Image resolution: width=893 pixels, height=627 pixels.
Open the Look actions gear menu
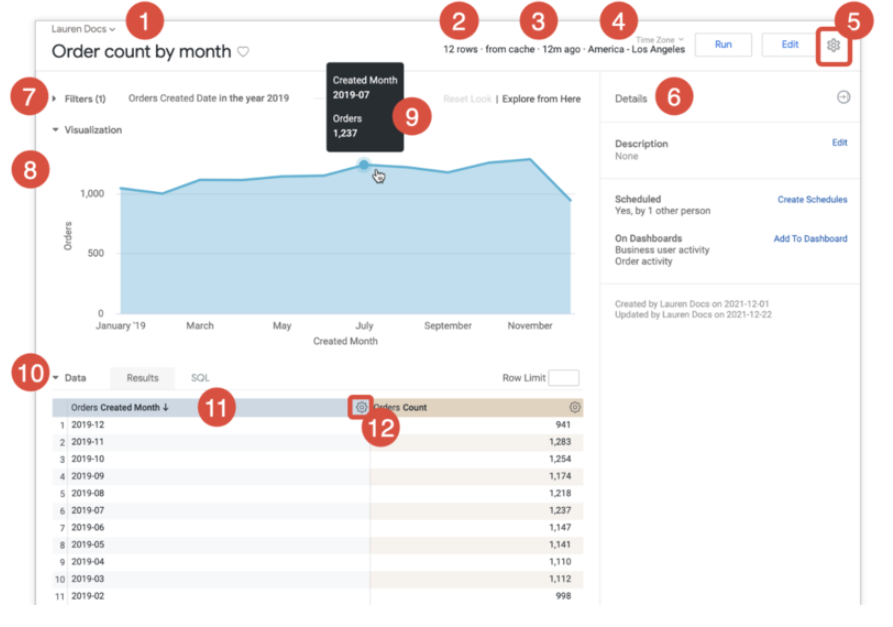pyautogui.click(x=833, y=45)
